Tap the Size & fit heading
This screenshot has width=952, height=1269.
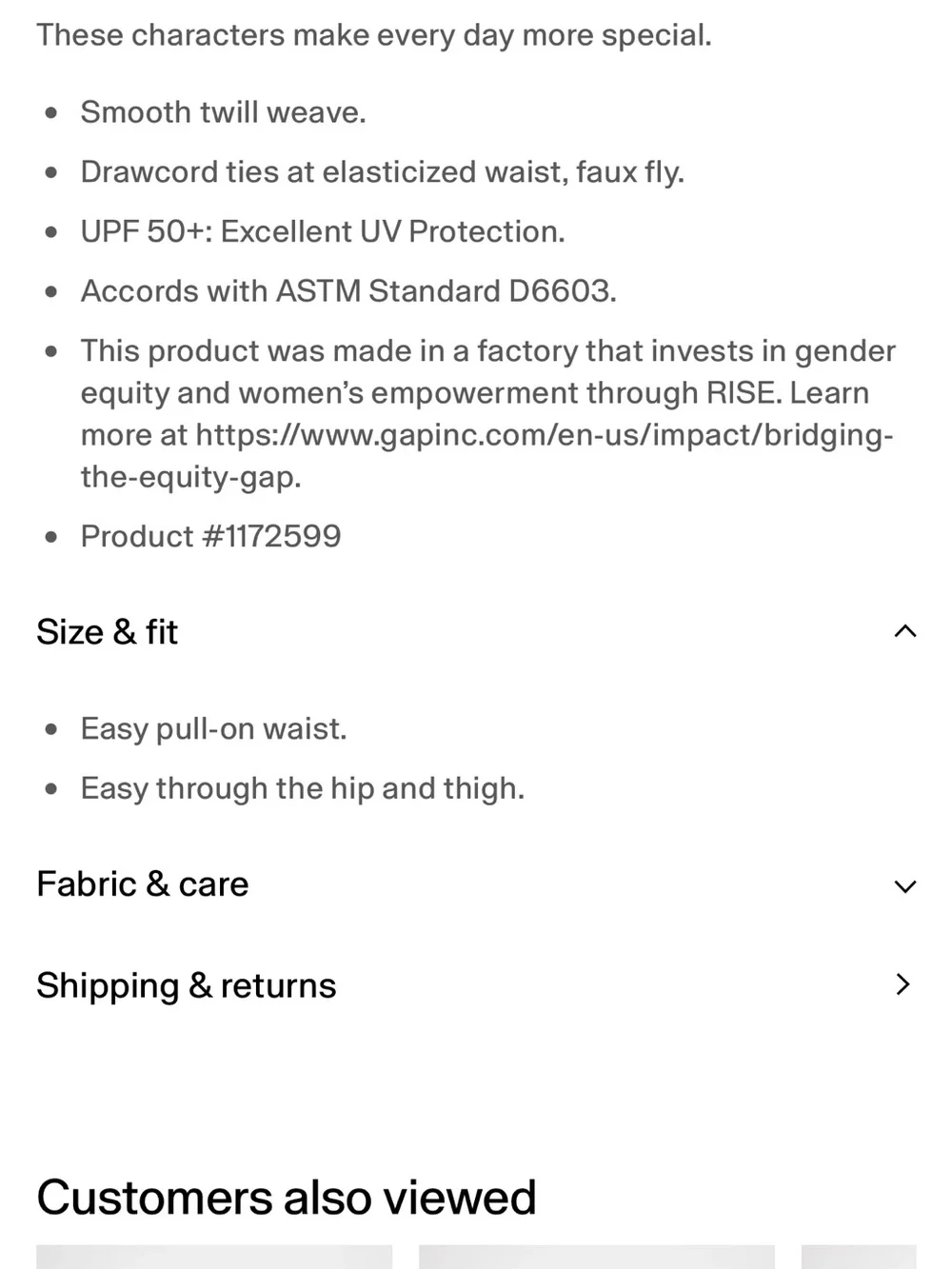click(x=108, y=631)
